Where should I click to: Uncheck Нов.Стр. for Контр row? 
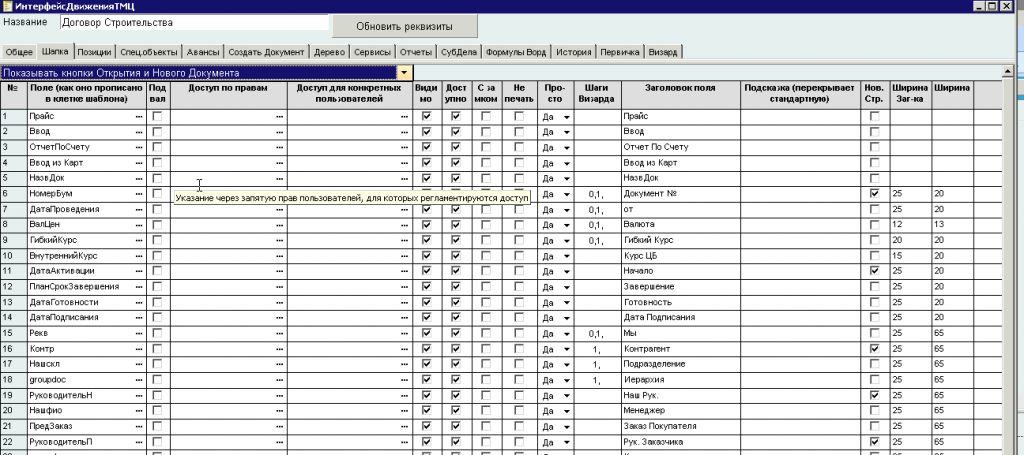(x=874, y=349)
